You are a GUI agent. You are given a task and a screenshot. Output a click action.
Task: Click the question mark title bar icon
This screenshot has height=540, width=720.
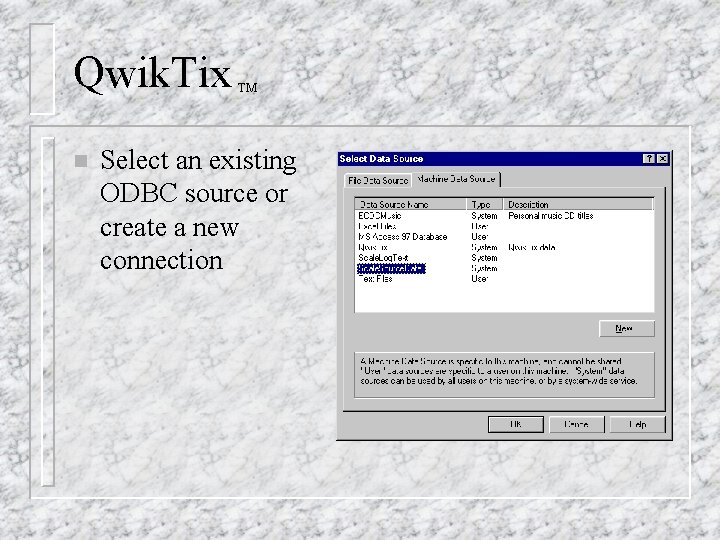[x=648, y=159]
